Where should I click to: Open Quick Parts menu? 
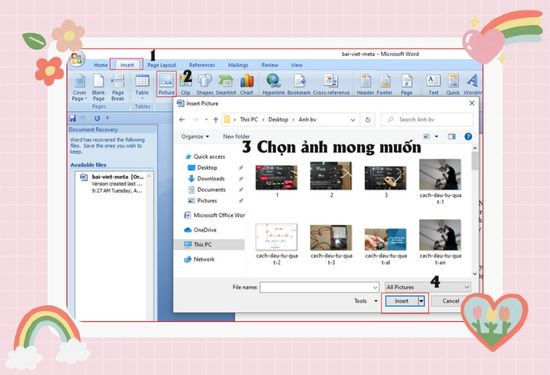pos(453,85)
